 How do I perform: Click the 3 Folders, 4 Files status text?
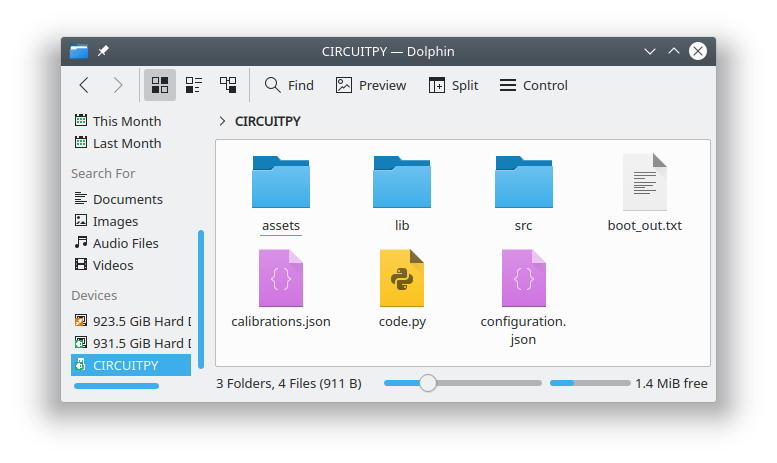coord(289,384)
